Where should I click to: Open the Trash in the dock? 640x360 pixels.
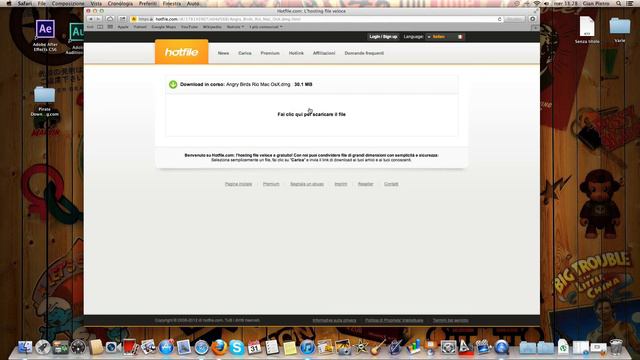(616, 347)
